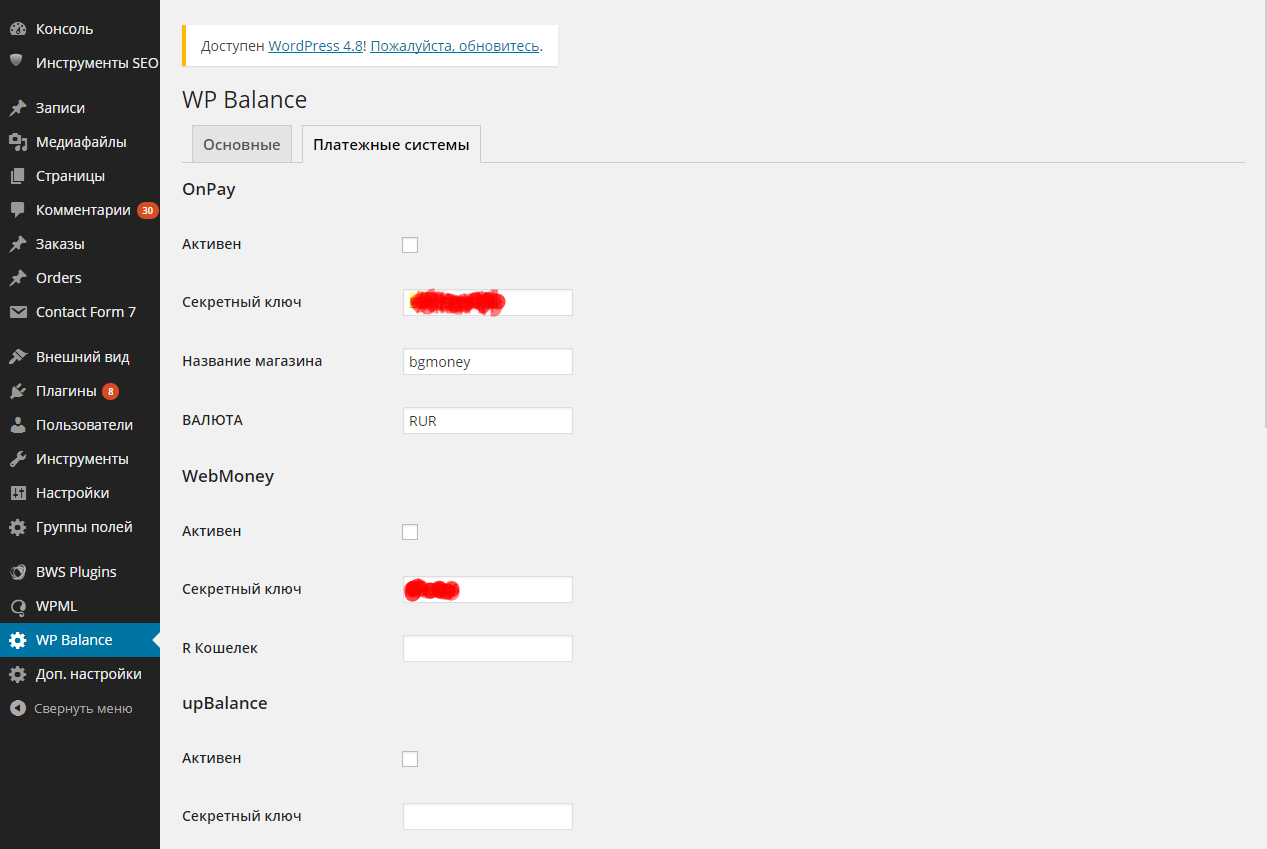The width and height of the screenshot is (1267, 849).
Task: Click the Пользователи user icon
Action: tap(17, 425)
